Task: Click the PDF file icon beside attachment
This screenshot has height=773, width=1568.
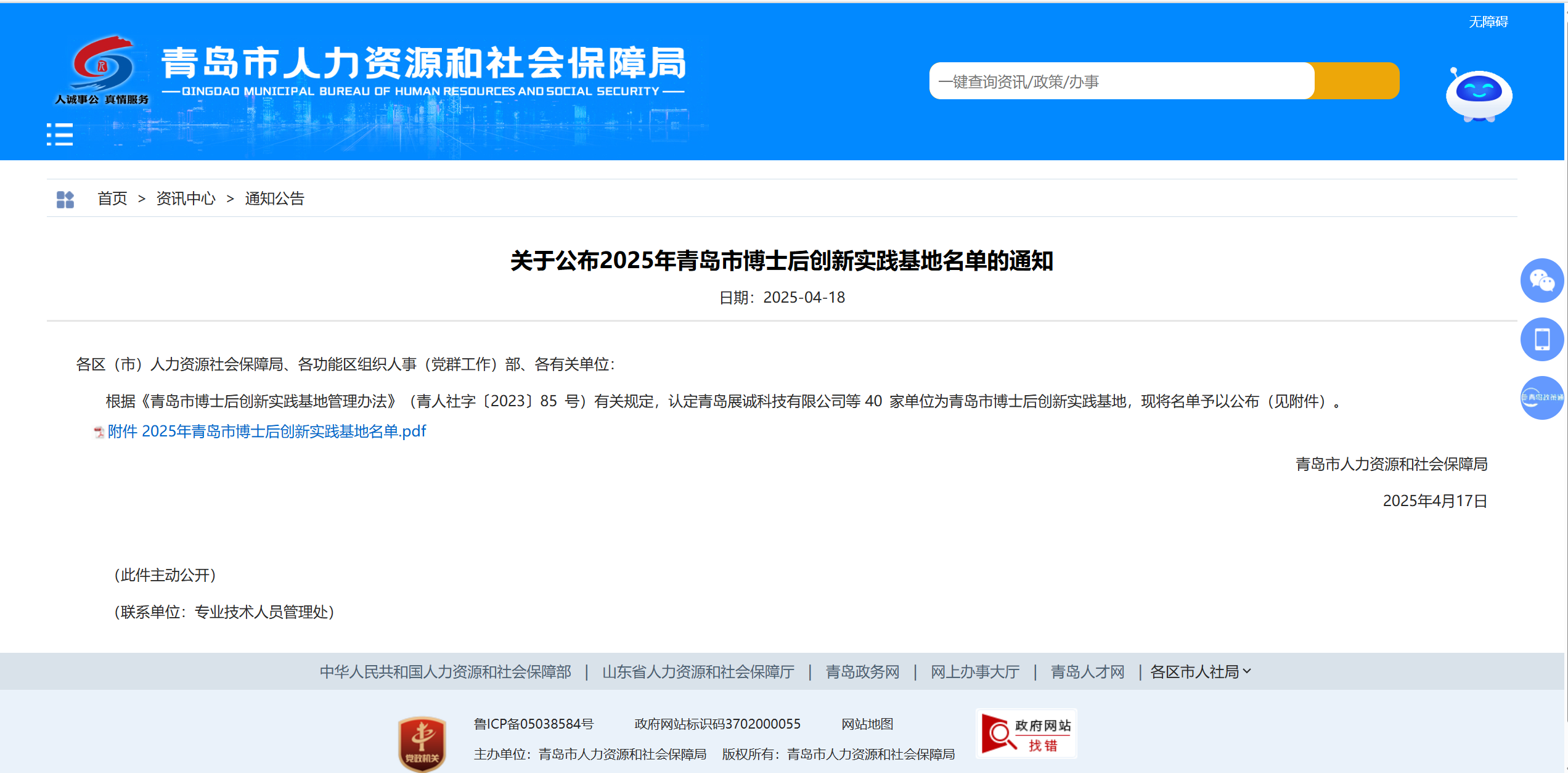Action: pyautogui.click(x=99, y=432)
